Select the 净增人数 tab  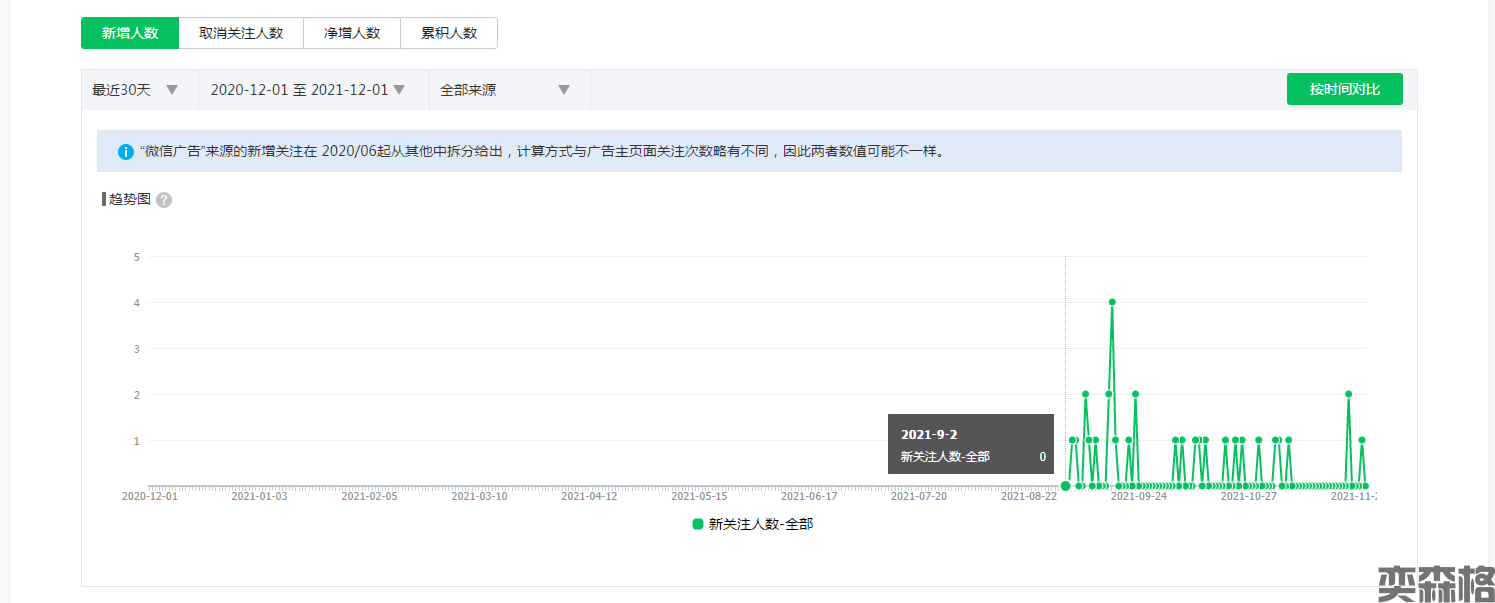coord(352,33)
